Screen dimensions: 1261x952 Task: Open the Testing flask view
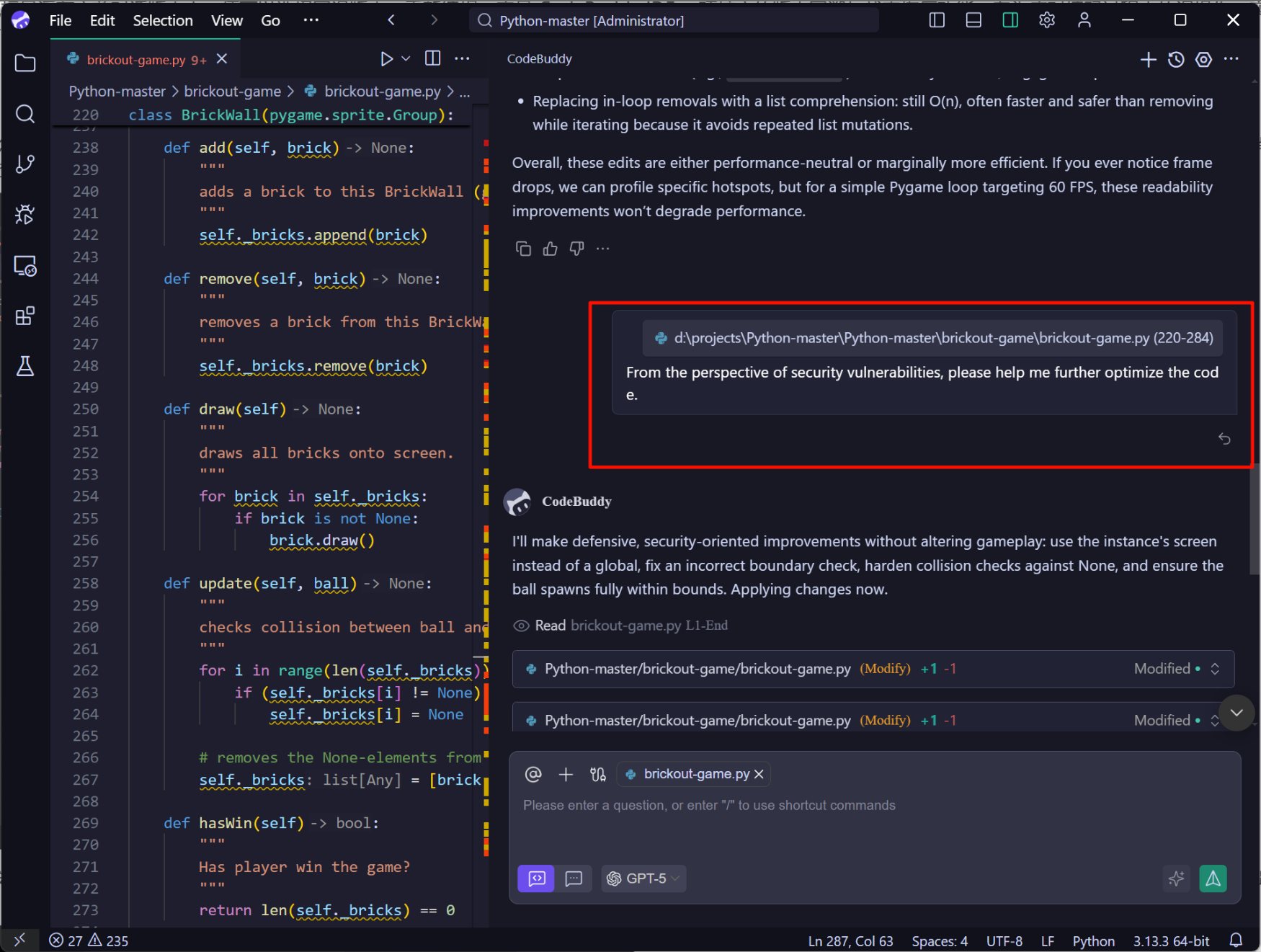(x=25, y=366)
